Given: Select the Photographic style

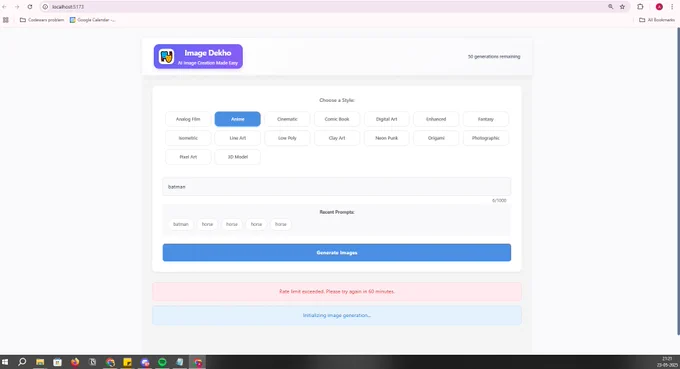Looking at the screenshot, I should click(x=486, y=138).
